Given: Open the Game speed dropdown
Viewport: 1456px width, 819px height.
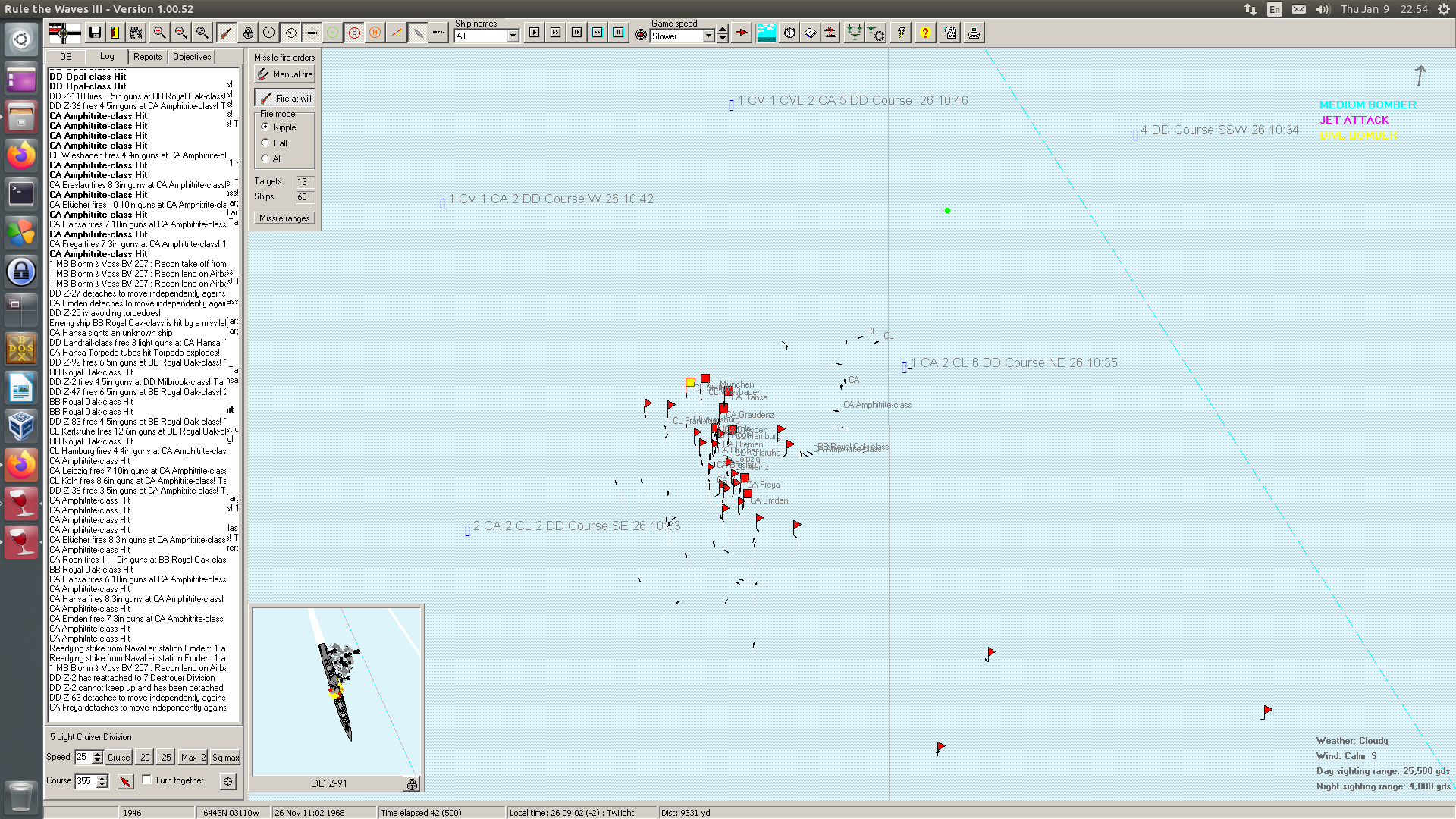Looking at the screenshot, I should [x=708, y=36].
